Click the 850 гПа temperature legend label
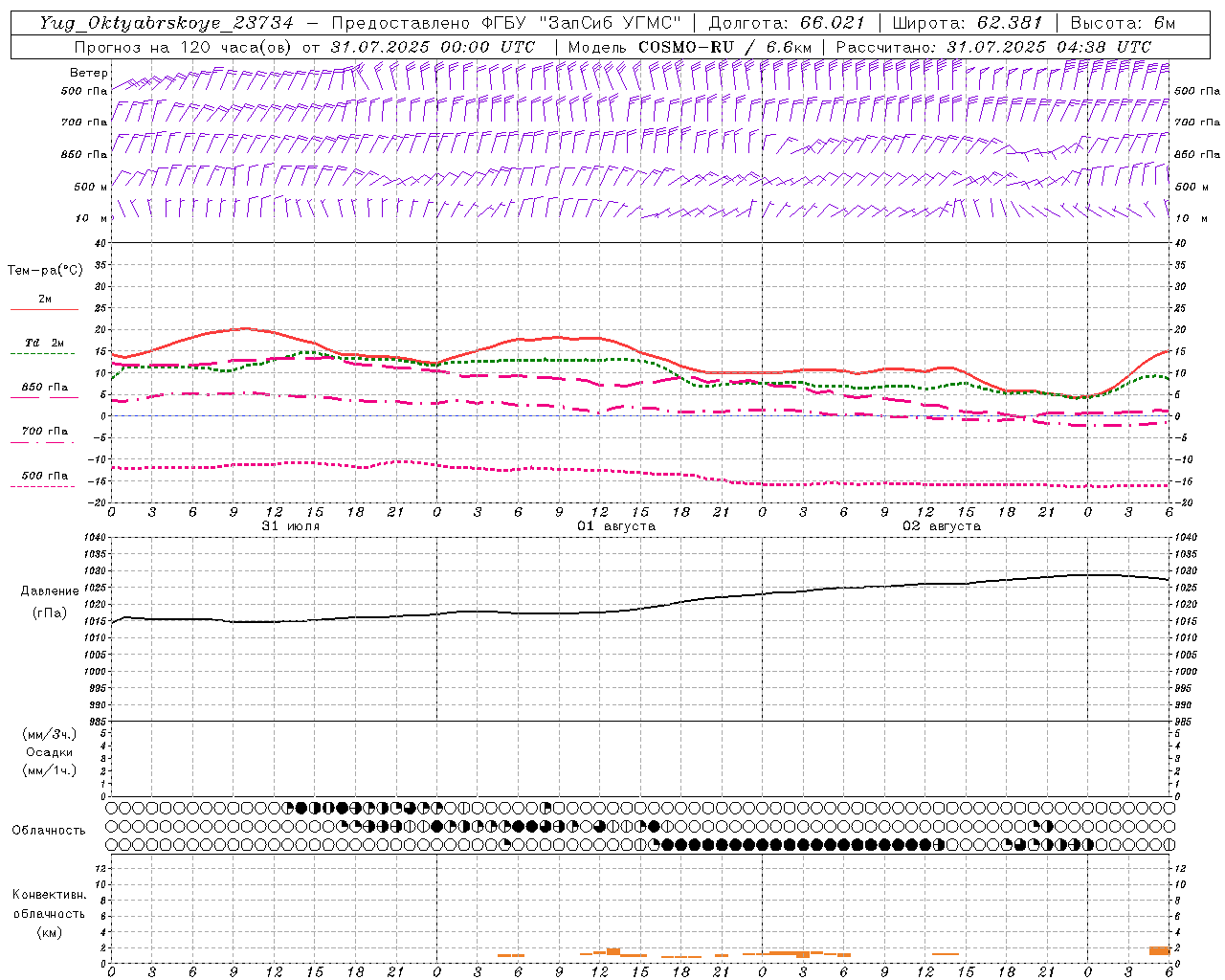Viewport: 1225px width, 980px height. pos(45,387)
